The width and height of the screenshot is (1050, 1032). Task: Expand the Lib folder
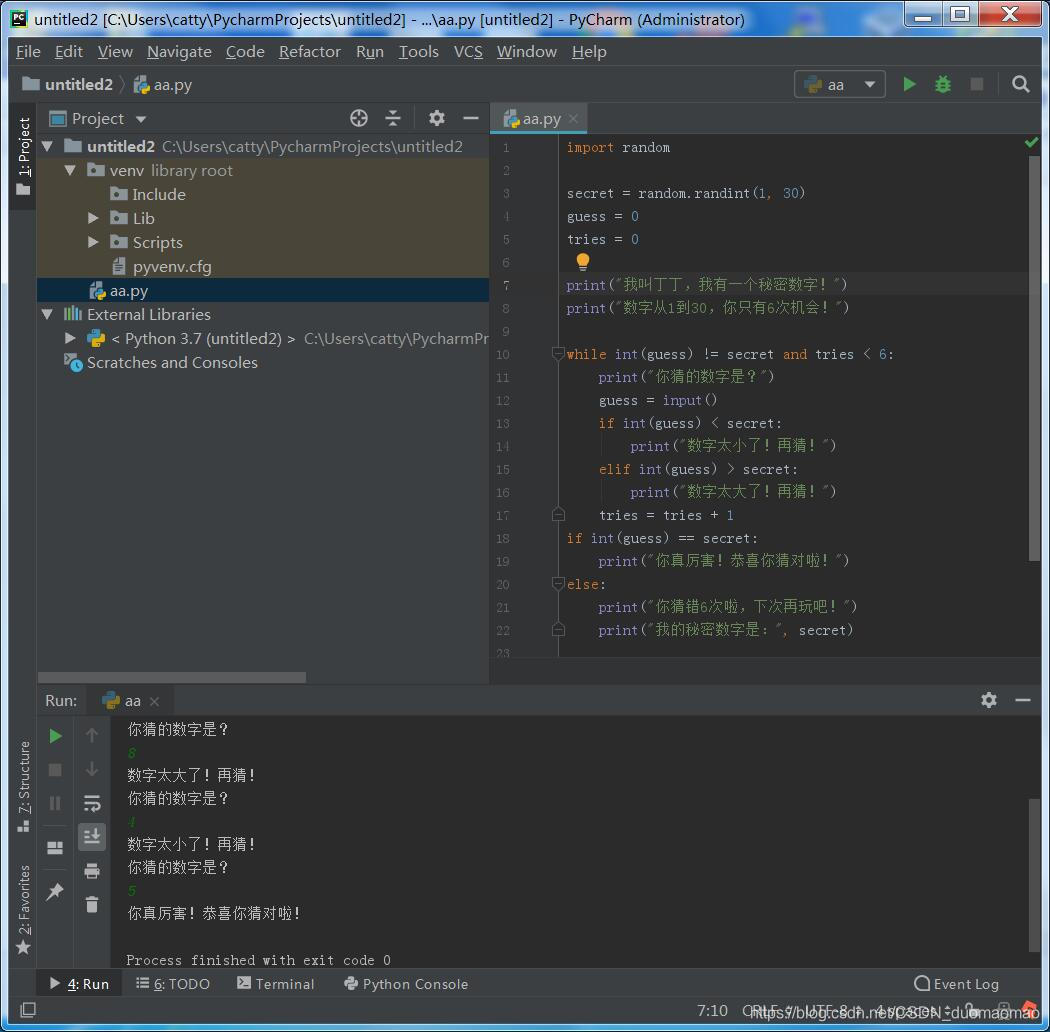click(93, 218)
